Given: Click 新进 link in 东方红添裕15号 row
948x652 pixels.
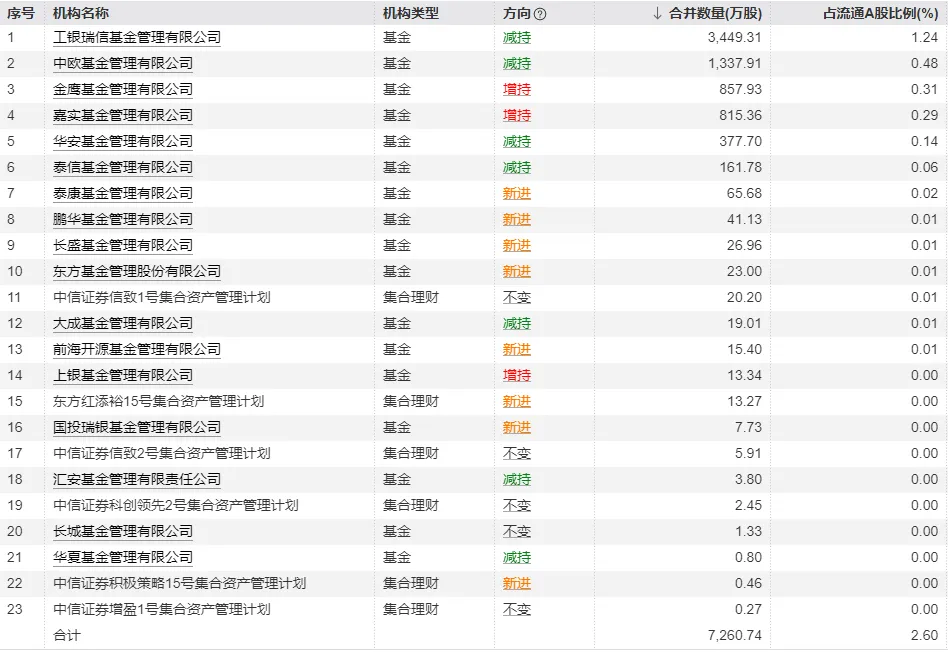Looking at the screenshot, I should pos(517,402).
